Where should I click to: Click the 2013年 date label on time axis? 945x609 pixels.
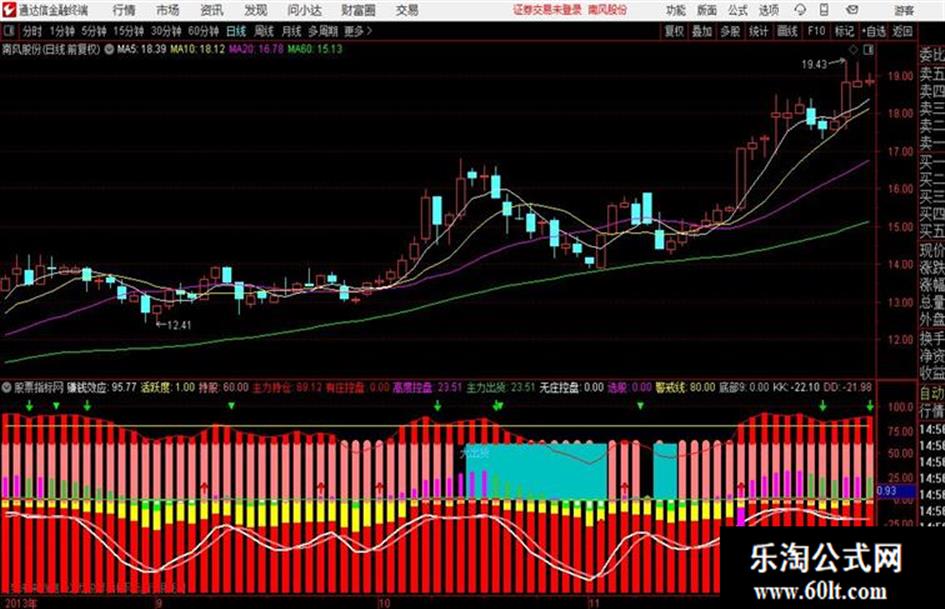(20, 603)
